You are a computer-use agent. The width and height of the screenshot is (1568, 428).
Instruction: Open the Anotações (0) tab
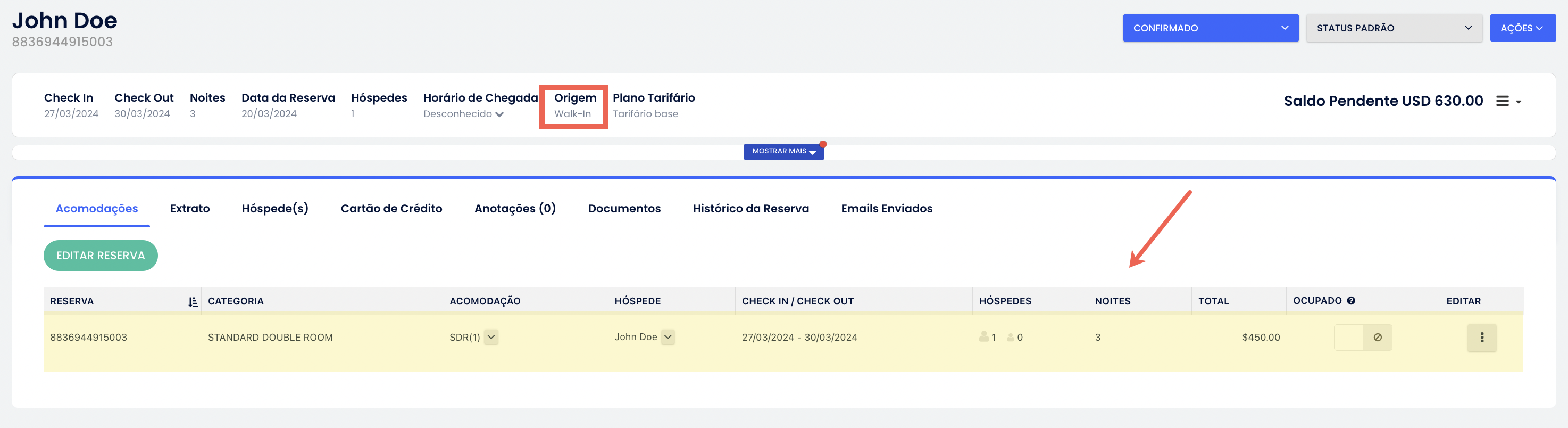[x=515, y=208]
